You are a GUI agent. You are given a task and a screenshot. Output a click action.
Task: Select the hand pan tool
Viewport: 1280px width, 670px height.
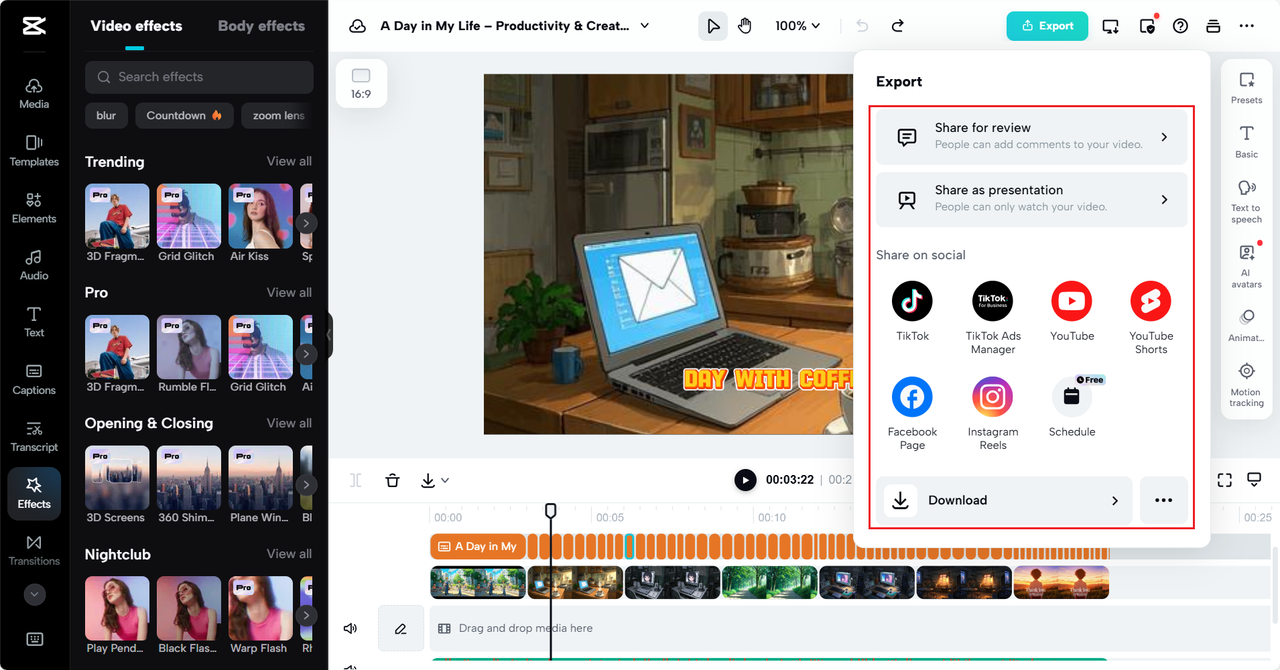tap(745, 26)
